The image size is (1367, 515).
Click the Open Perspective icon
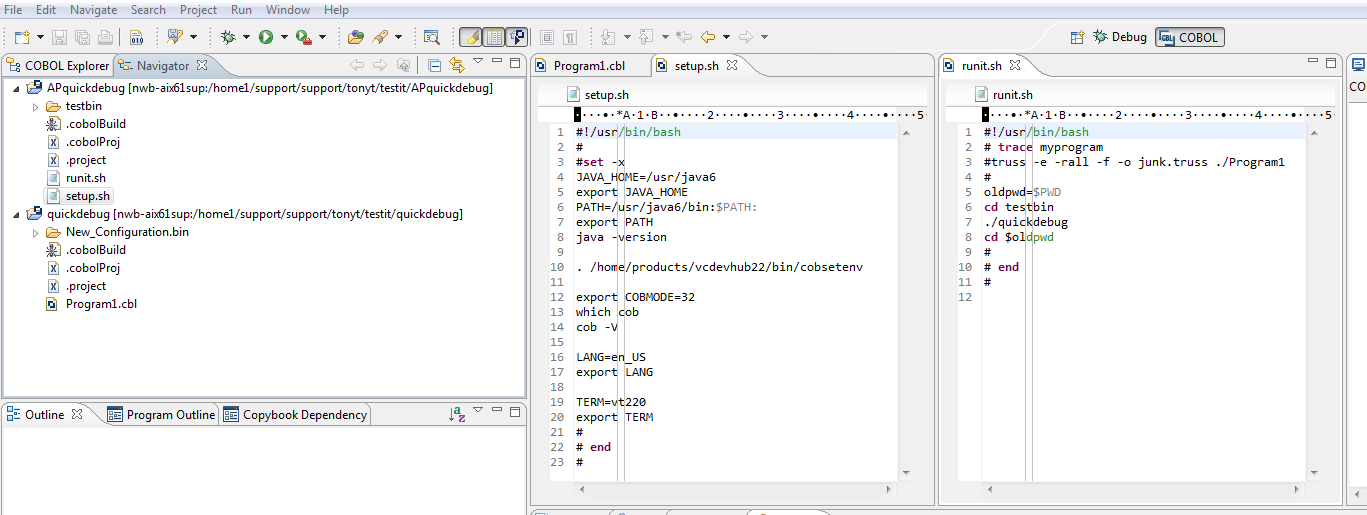click(1077, 37)
